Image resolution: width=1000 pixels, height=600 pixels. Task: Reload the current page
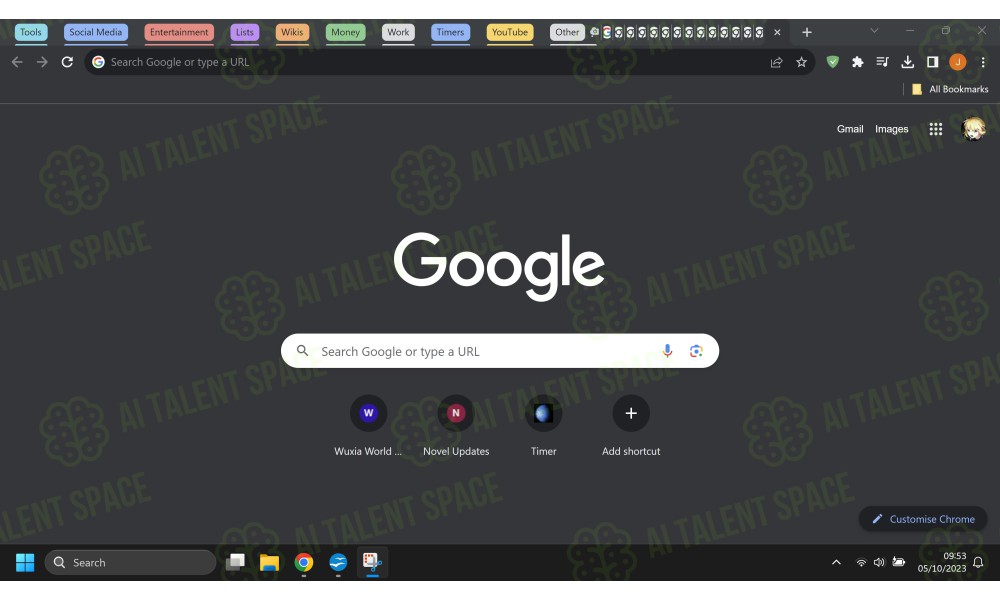(67, 62)
